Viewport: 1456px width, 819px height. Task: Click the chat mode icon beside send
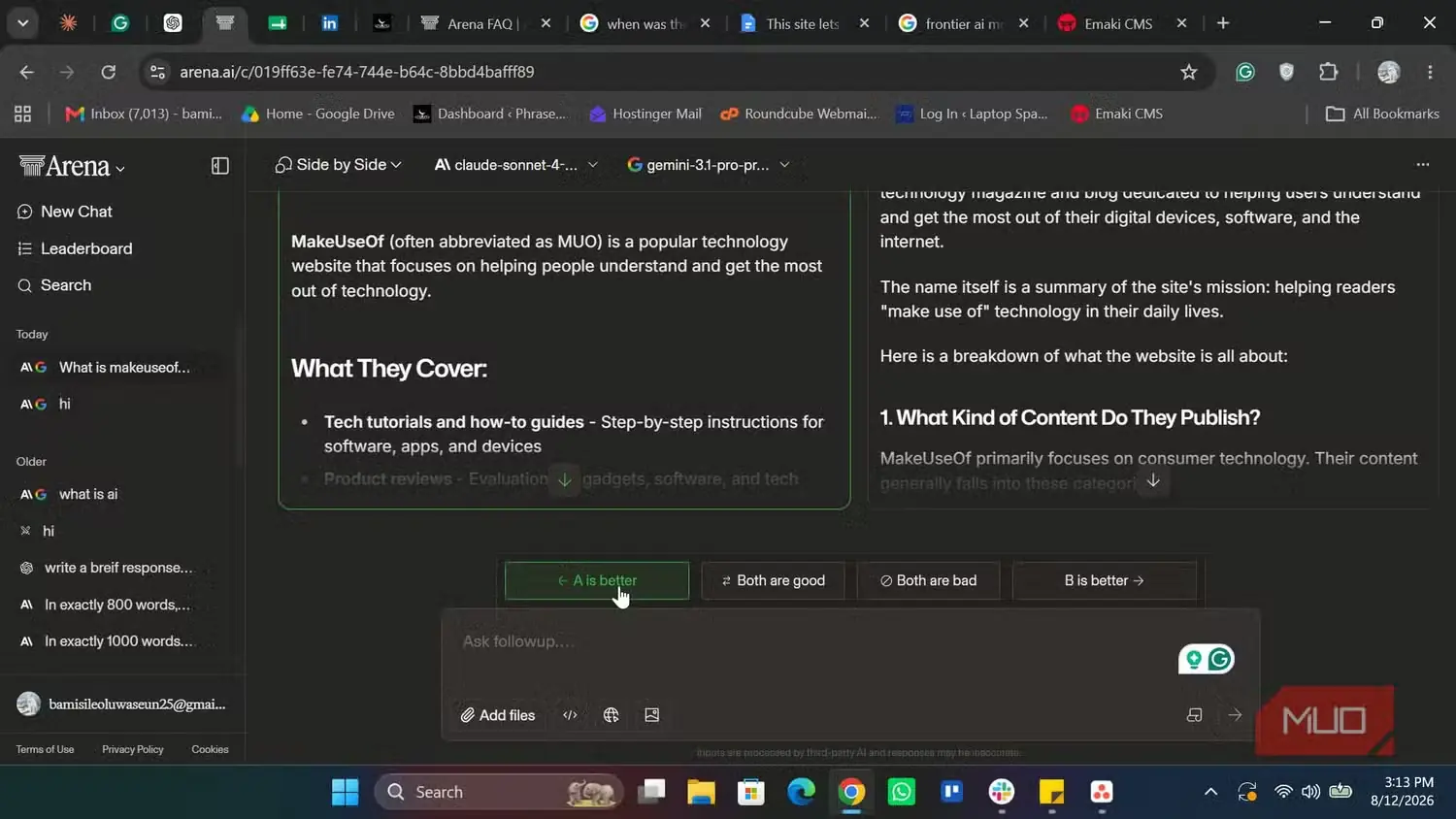[x=1194, y=715]
